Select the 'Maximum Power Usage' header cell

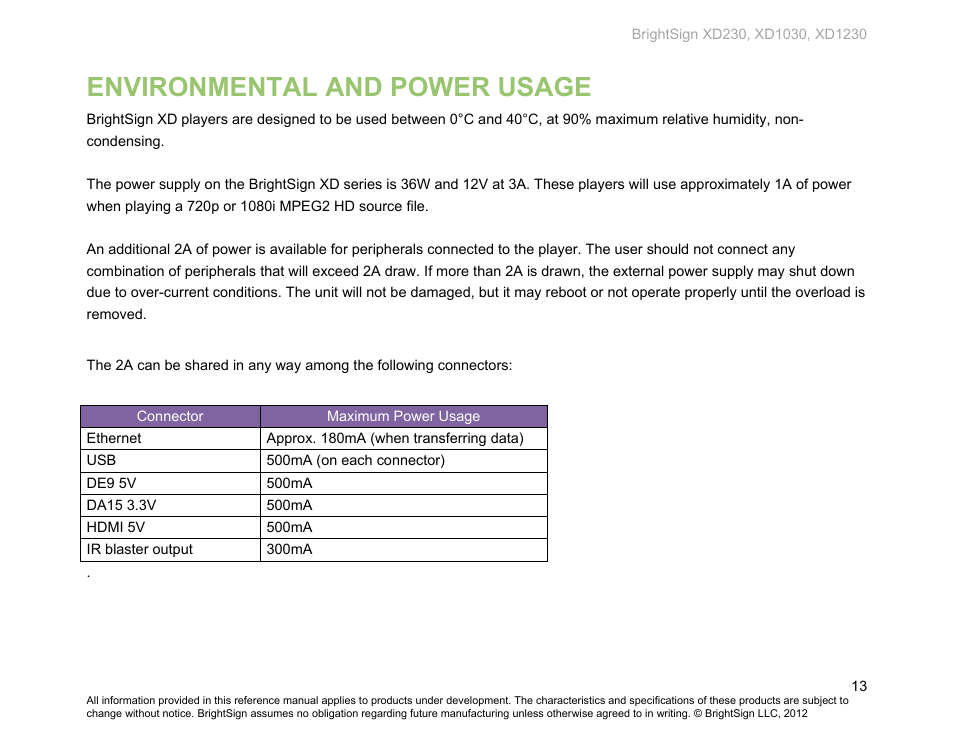404,416
